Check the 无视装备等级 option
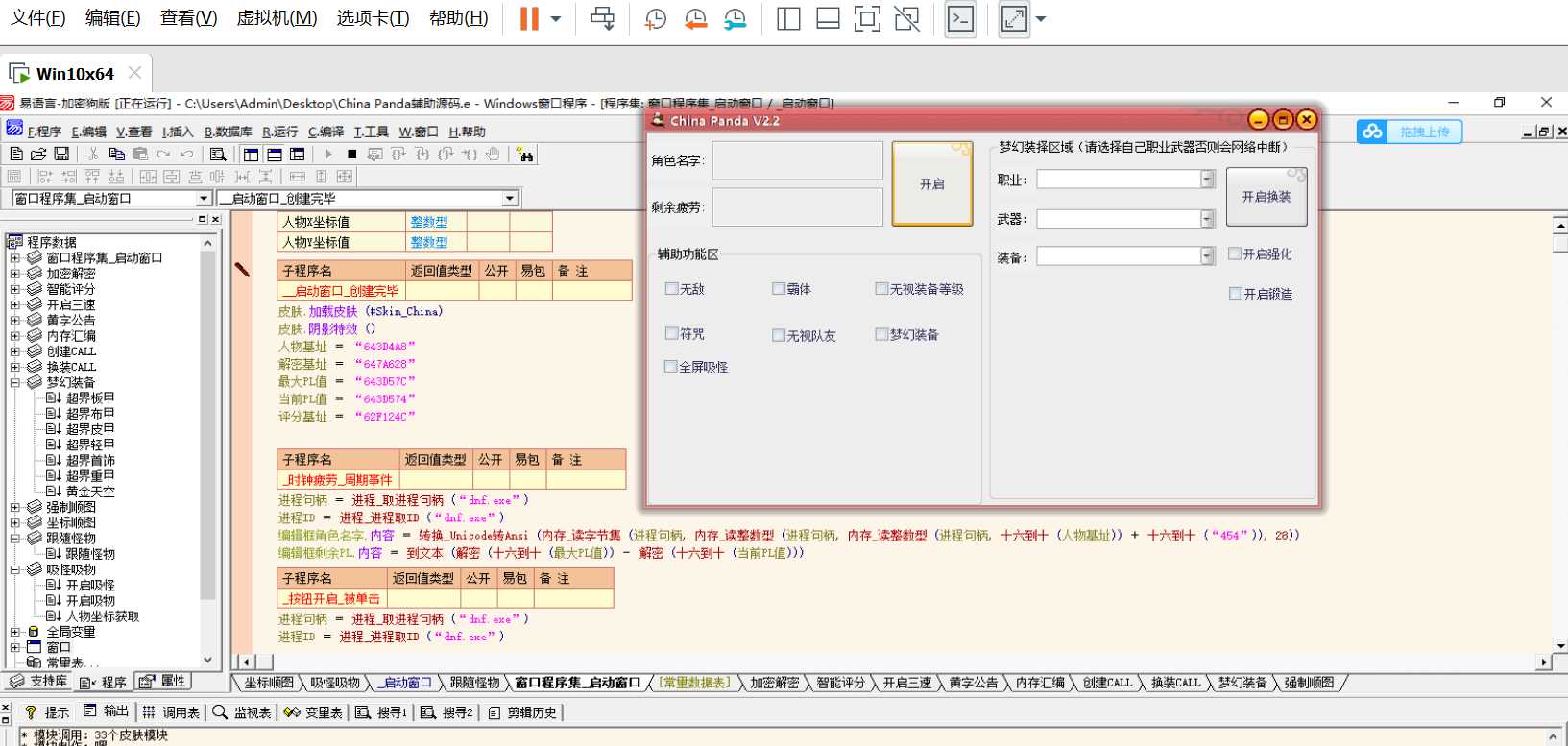1568x746 pixels. [x=881, y=288]
